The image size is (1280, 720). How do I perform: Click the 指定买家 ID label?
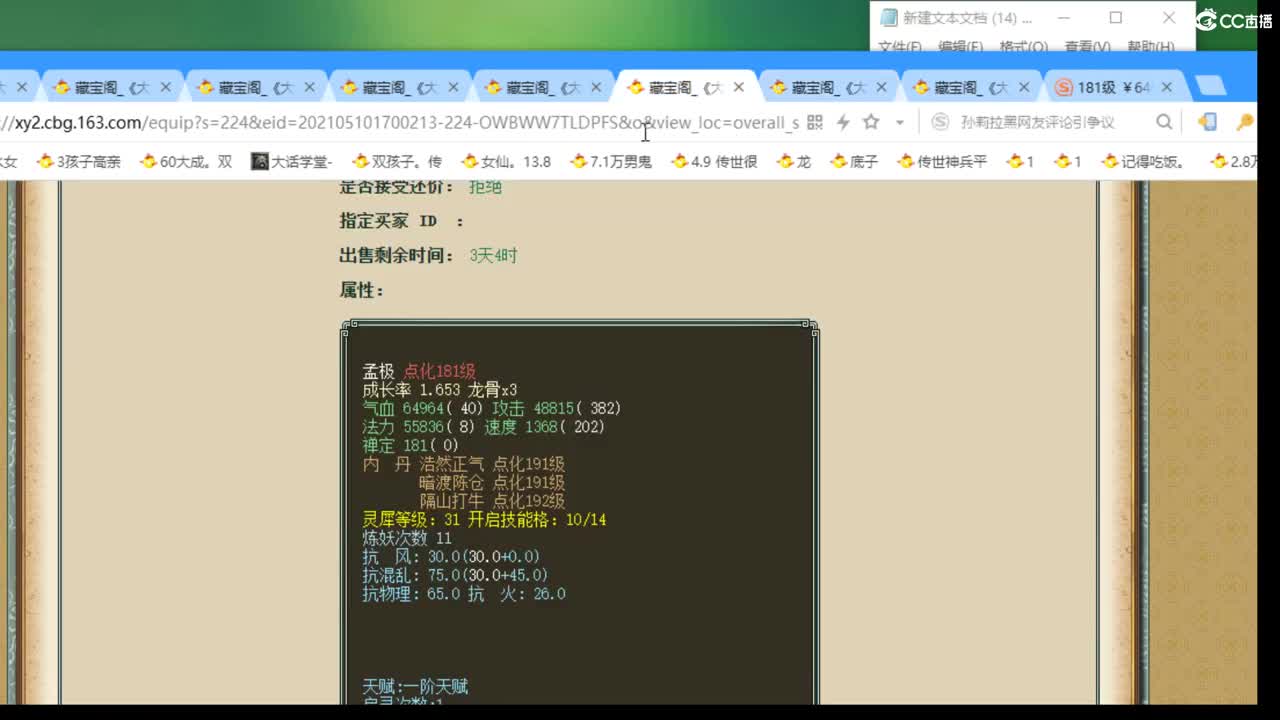pos(401,221)
